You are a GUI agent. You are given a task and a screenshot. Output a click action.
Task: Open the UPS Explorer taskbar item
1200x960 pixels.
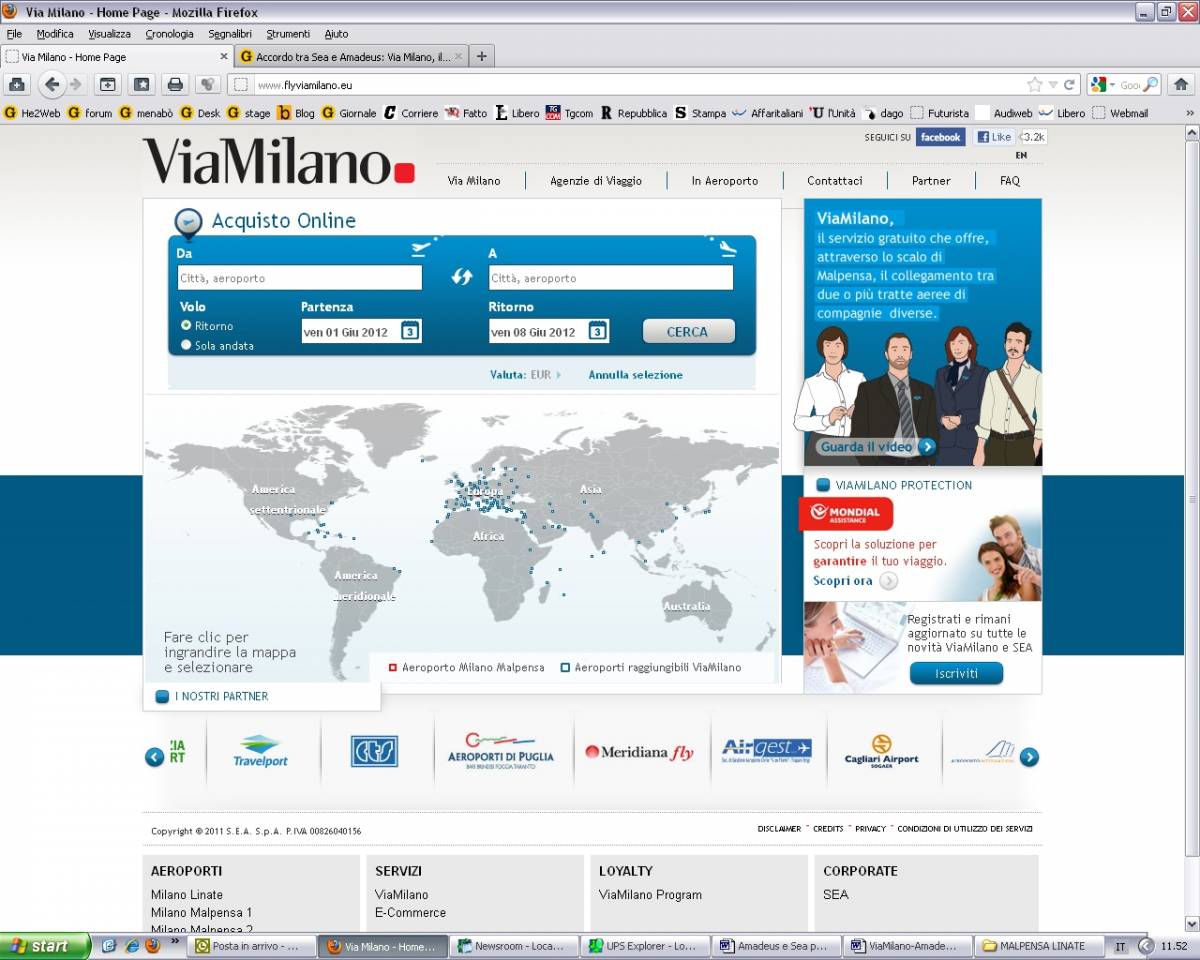tap(645, 945)
